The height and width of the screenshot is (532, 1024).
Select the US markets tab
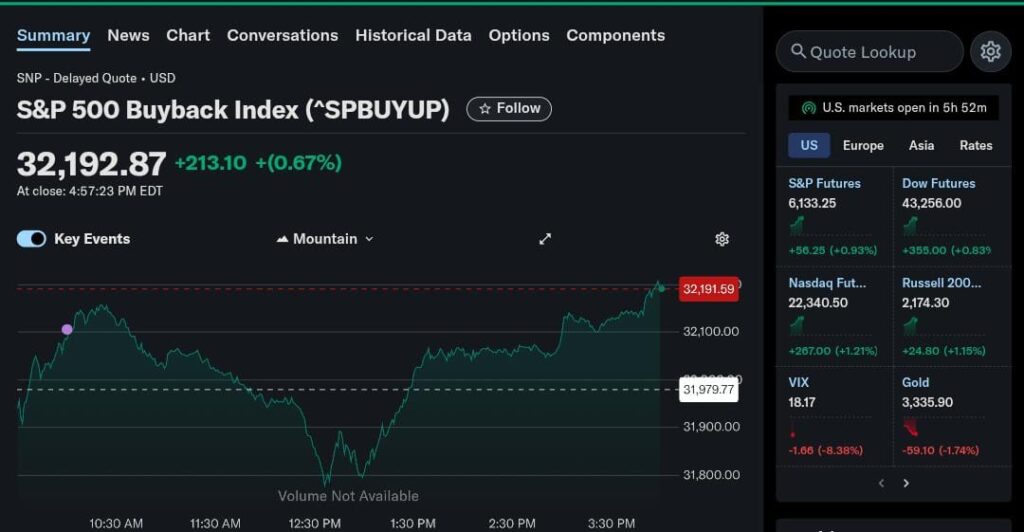(x=809, y=146)
